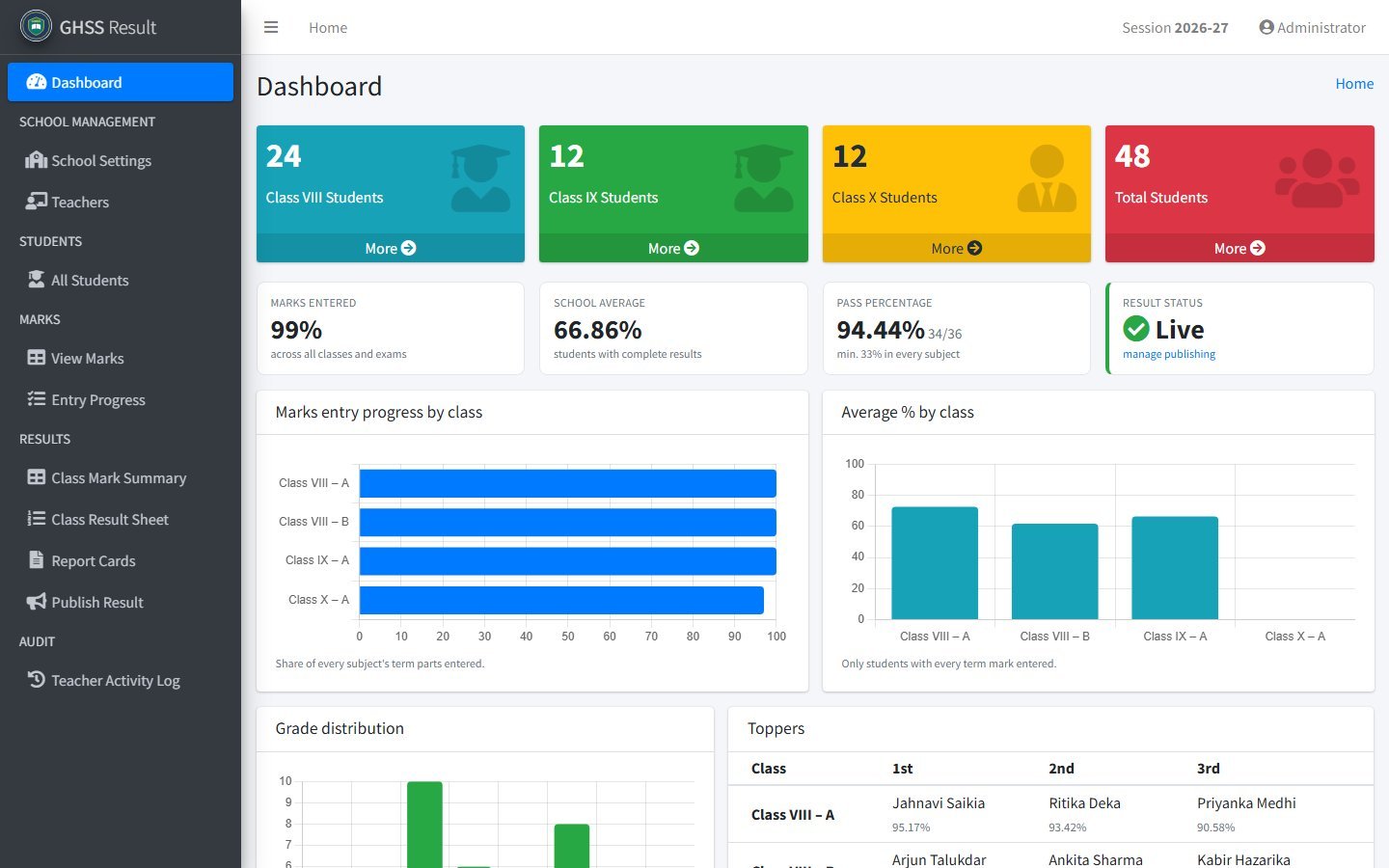
Task: Click the 66.86% school average value
Action: pos(598,330)
